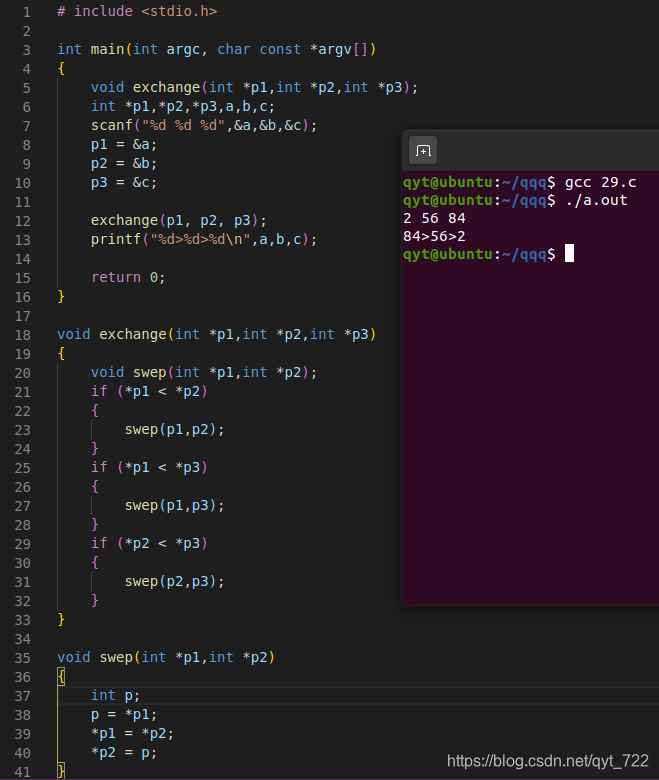
Task: Click the 'int p;' declaration line
Action: [115, 695]
